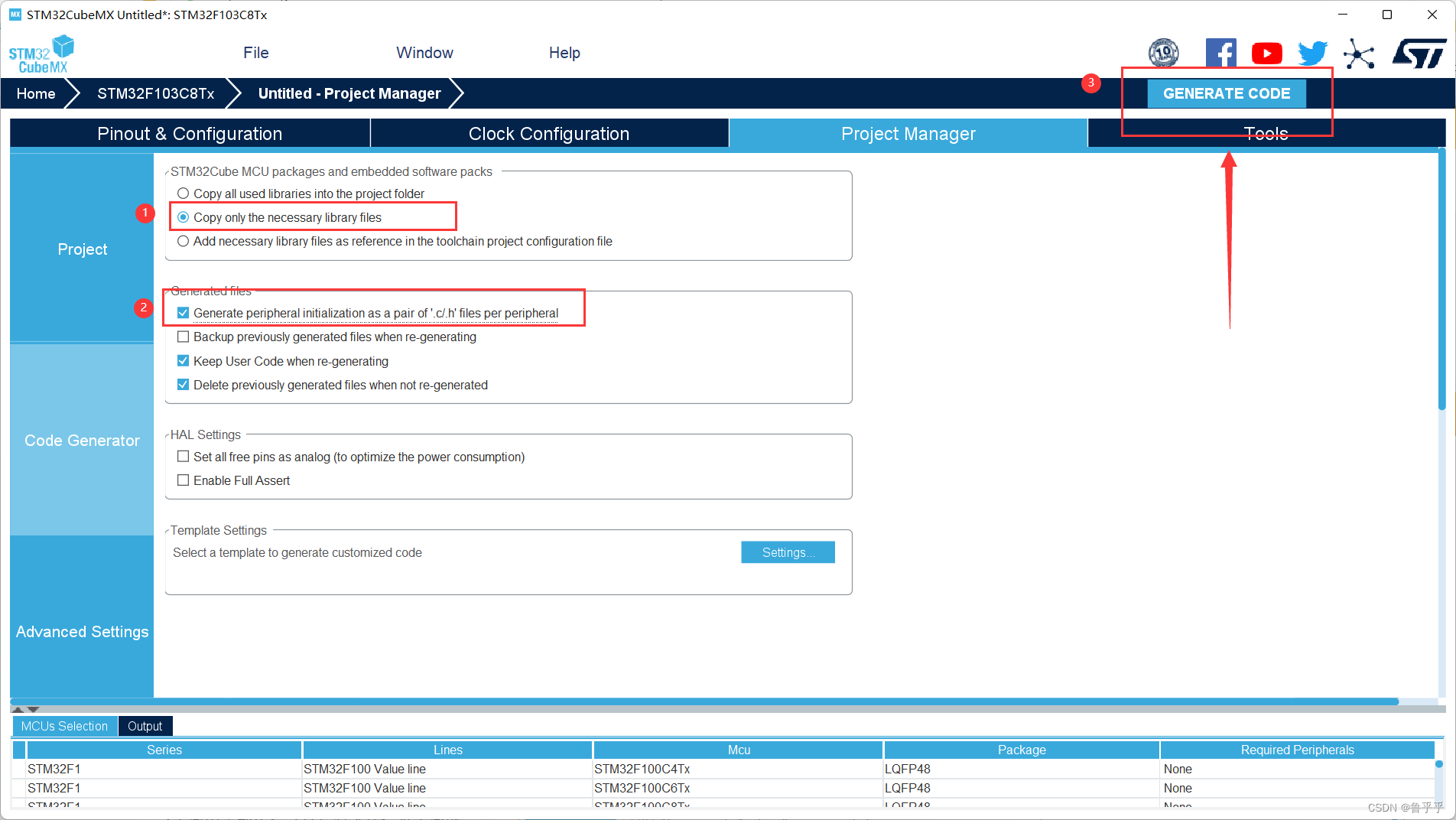1456x820 pixels.
Task: Select the STM32F100C6Tx table cell
Action: click(738, 788)
